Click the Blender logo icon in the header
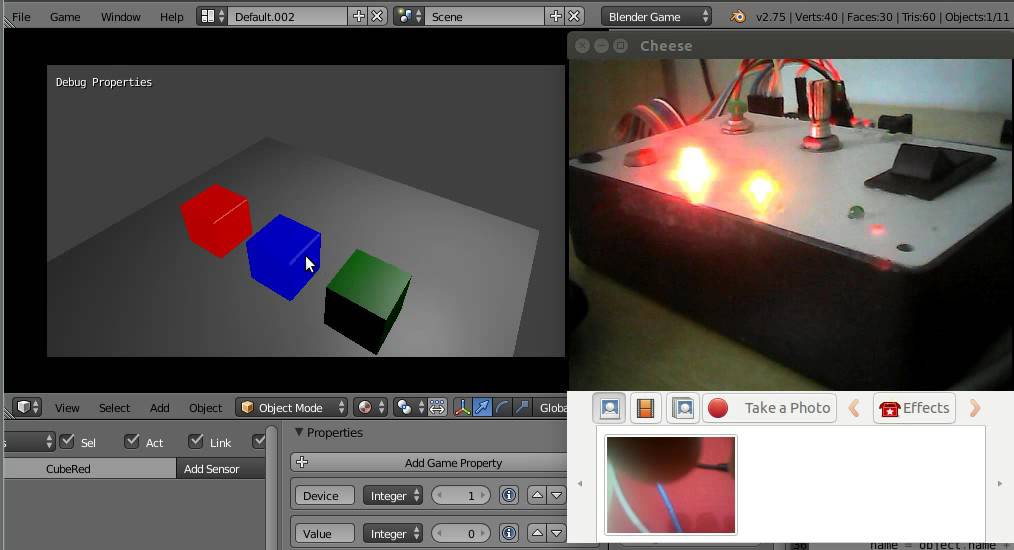Image resolution: width=1014 pixels, height=550 pixels. 737,16
